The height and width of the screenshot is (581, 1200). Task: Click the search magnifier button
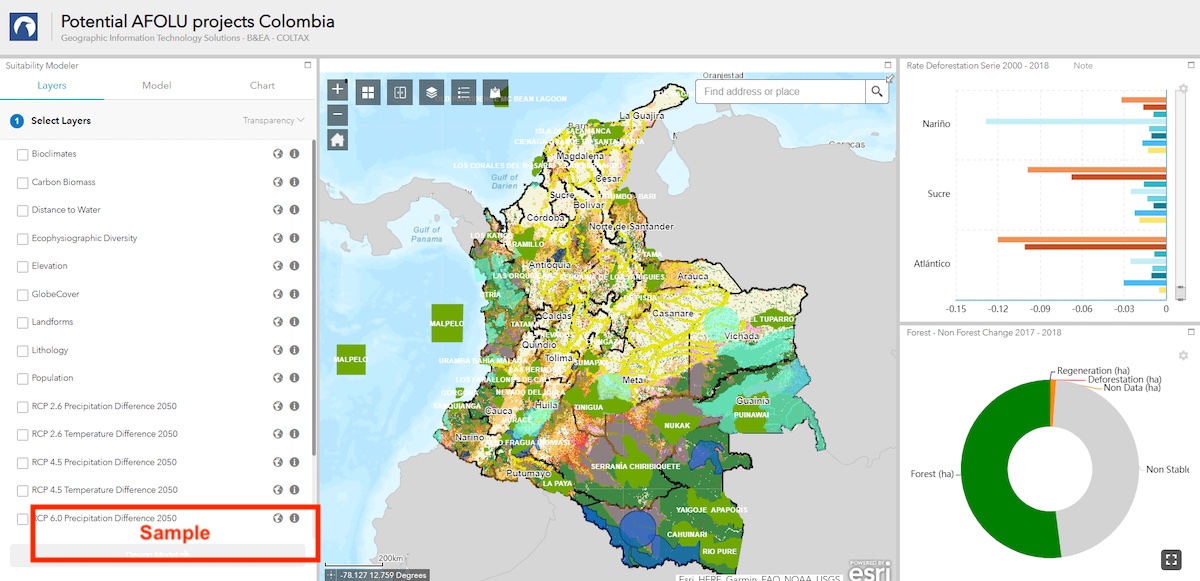coord(877,91)
